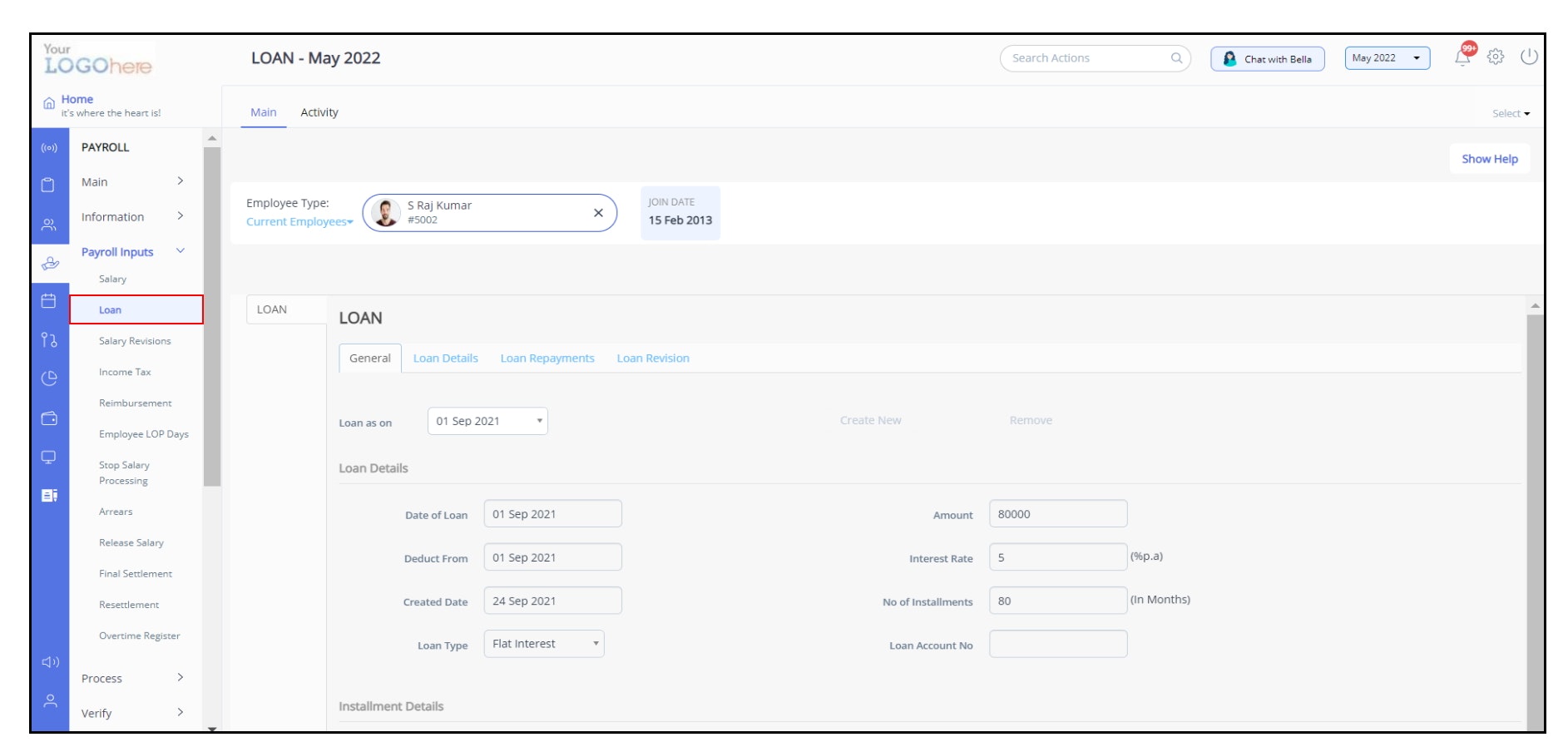The width and height of the screenshot is (1568, 752).
Task: Open the May 2022 month selector
Action: pos(1386,58)
